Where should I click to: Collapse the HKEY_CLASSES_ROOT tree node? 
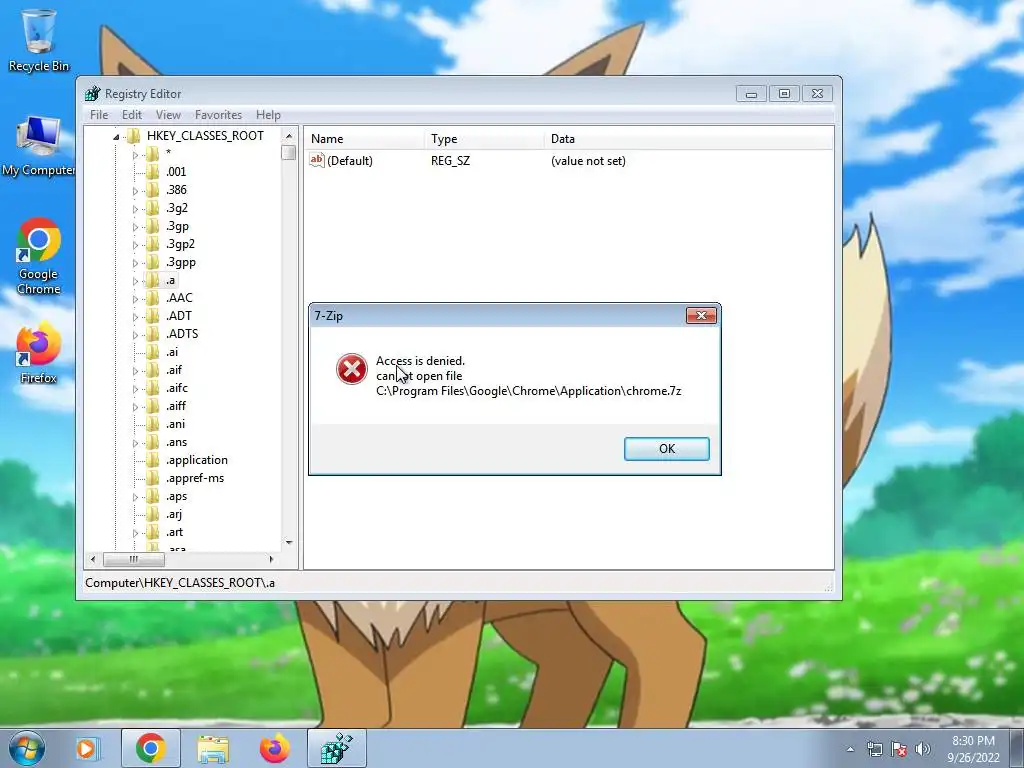tap(116, 136)
